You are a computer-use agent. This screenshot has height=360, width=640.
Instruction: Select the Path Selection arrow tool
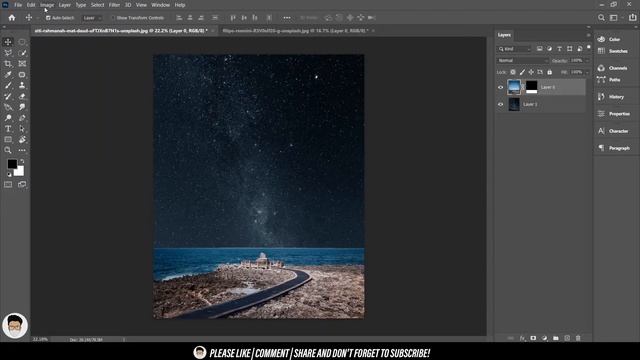coord(22,129)
